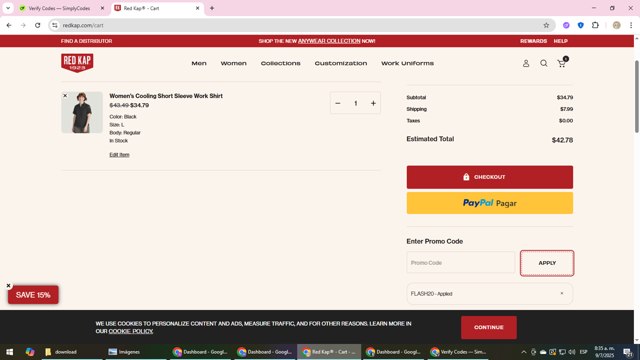Click the Red Kap logo
The width and height of the screenshot is (640, 360).
click(77, 63)
